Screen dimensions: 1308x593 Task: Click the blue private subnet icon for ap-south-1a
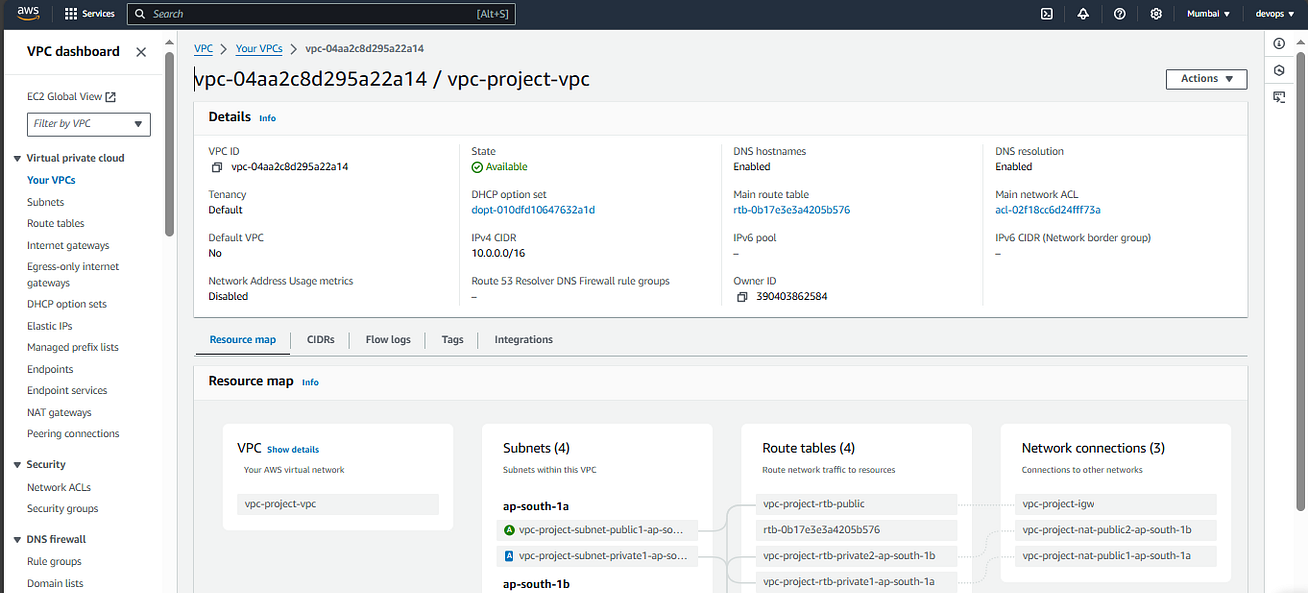pos(510,555)
